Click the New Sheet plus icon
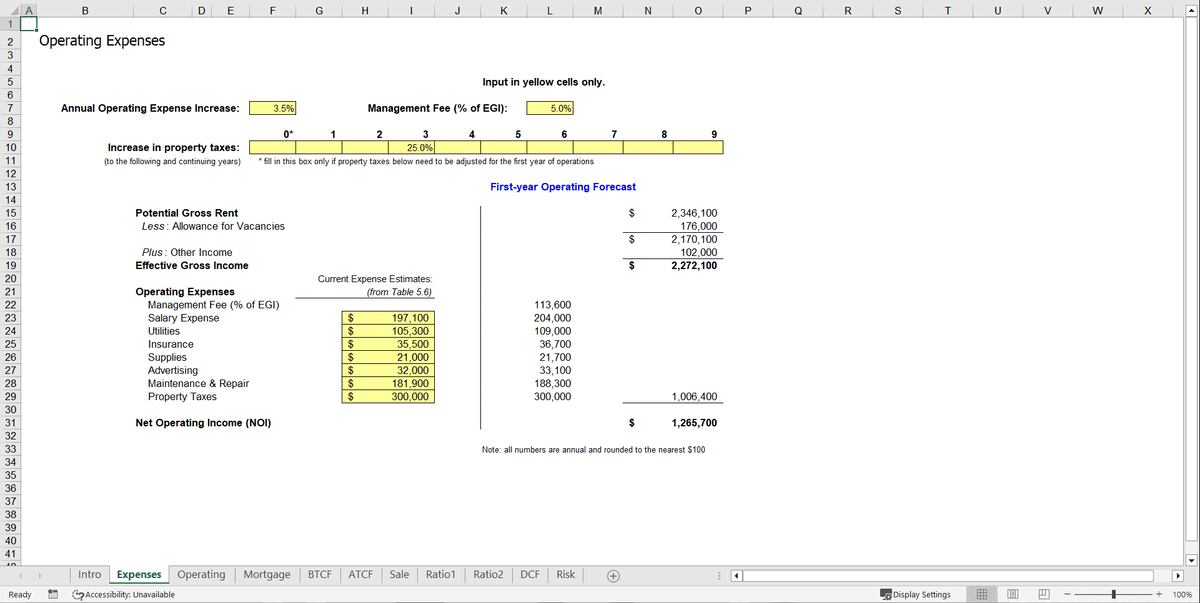This screenshot has width=1200, height=603. (613, 574)
